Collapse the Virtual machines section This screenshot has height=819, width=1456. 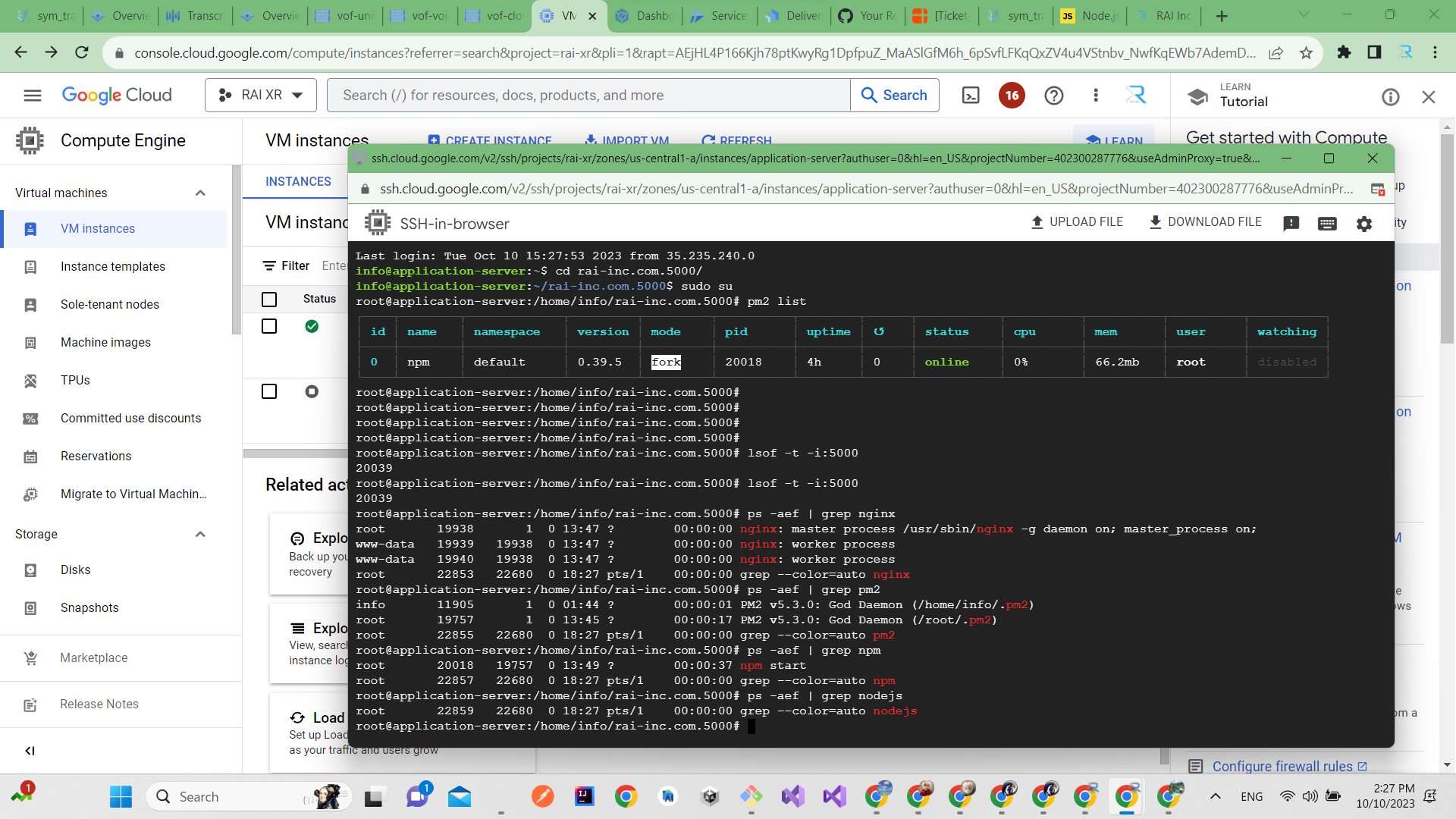pyautogui.click(x=200, y=193)
